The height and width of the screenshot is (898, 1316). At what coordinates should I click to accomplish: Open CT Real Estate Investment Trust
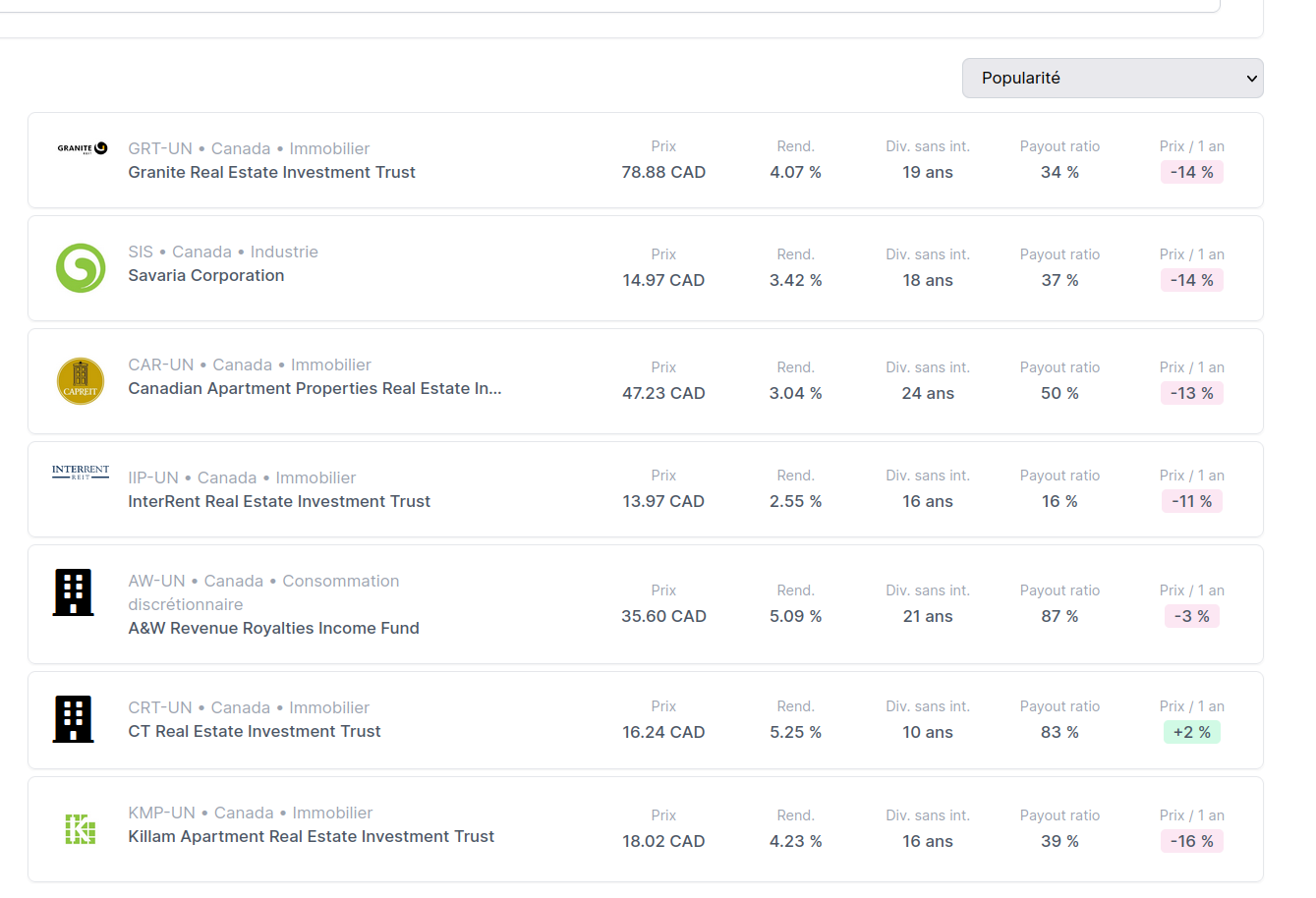tap(255, 731)
